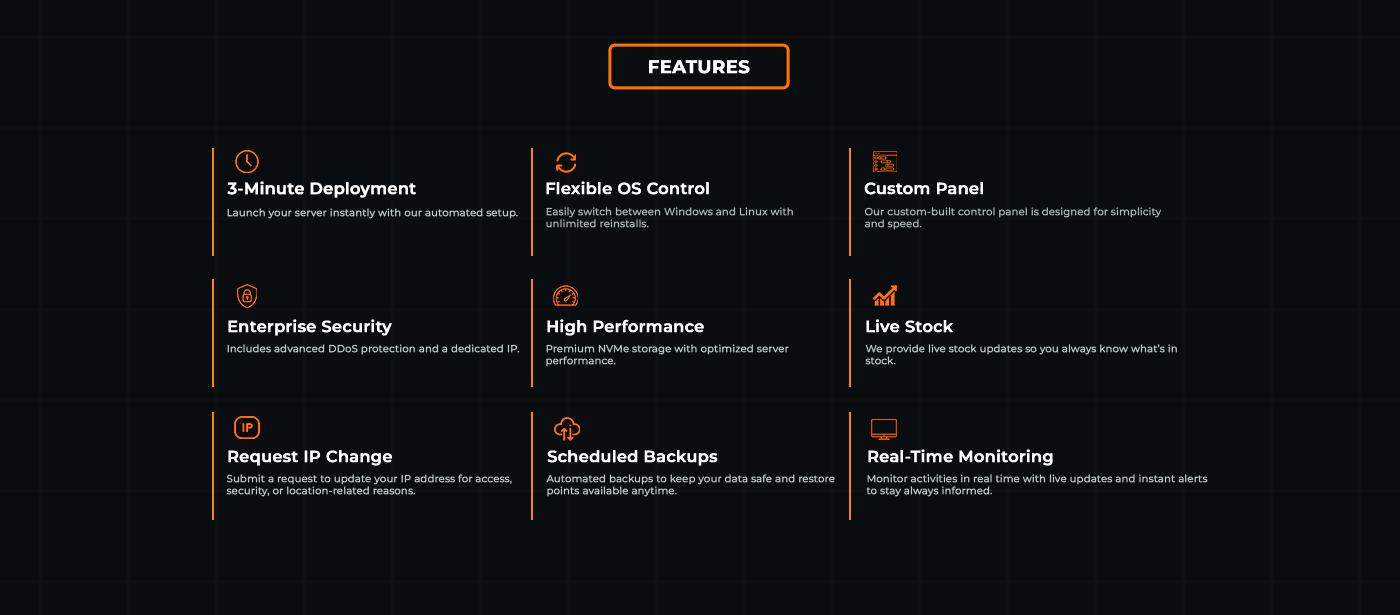Image resolution: width=1400 pixels, height=615 pixels.
Task: Click the speedometer High Performance icon
Action: pos(566,296)
